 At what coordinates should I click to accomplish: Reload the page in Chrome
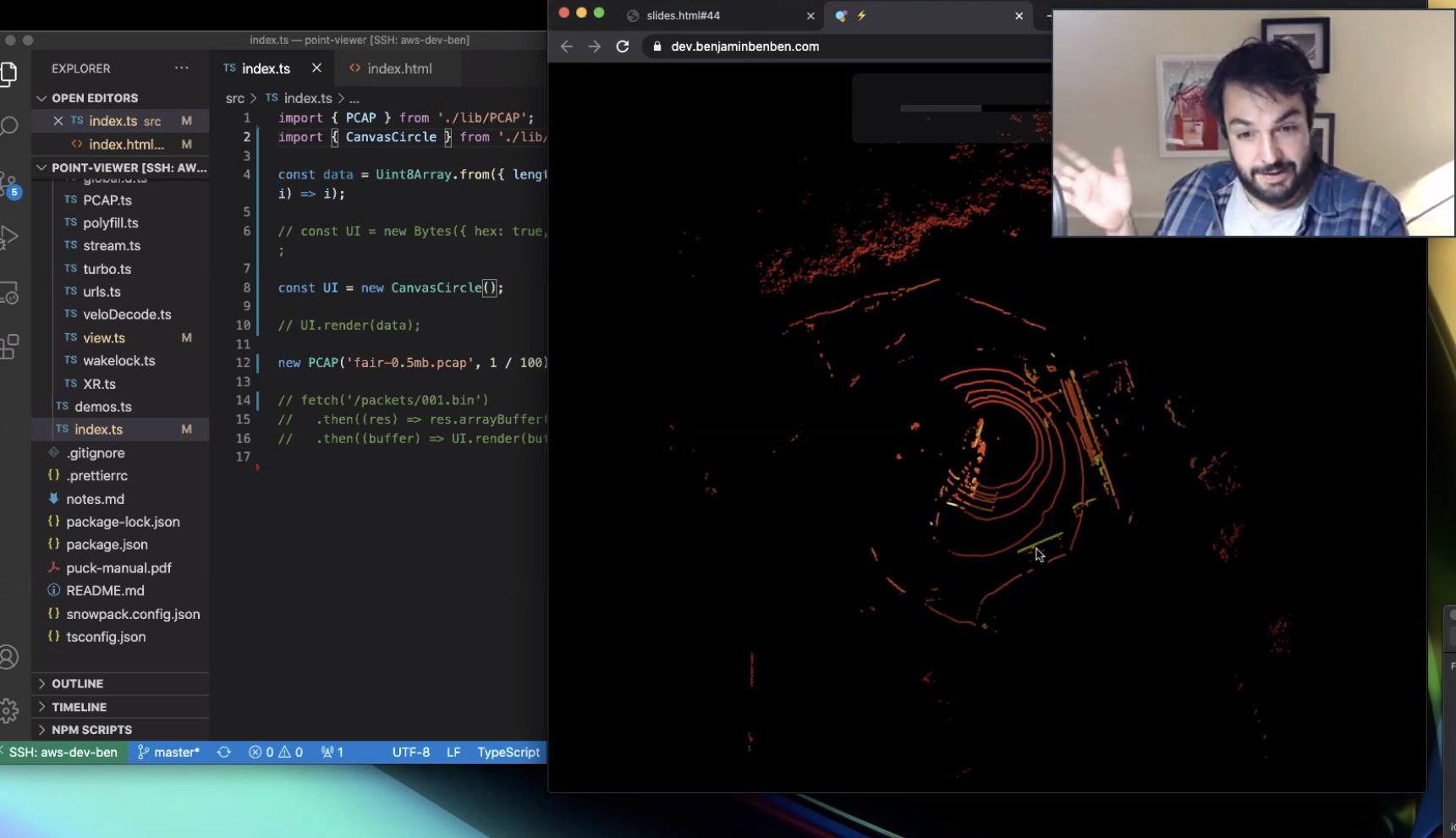[623, 47]
